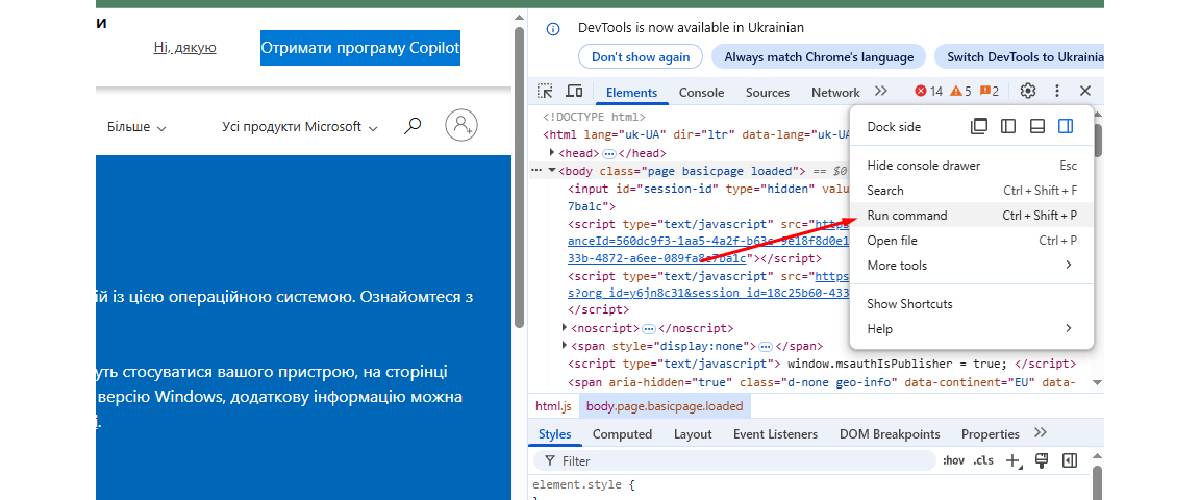Close DevTools with the X icon
1200x500 pixels.
click(x=1085, y=91)
